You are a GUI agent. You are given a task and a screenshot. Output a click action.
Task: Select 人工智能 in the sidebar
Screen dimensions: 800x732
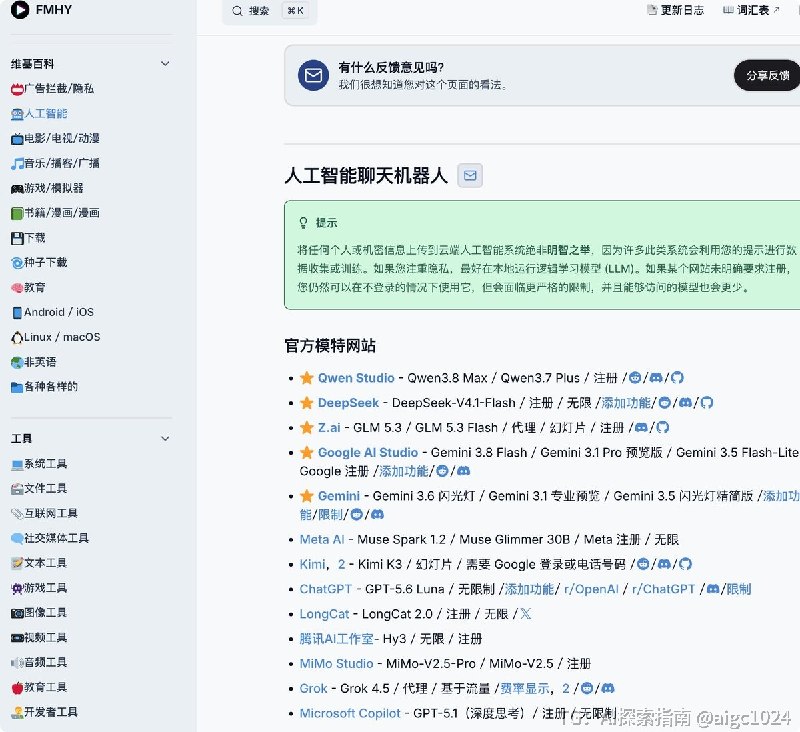pyautogui.click(x=39, y=114)
